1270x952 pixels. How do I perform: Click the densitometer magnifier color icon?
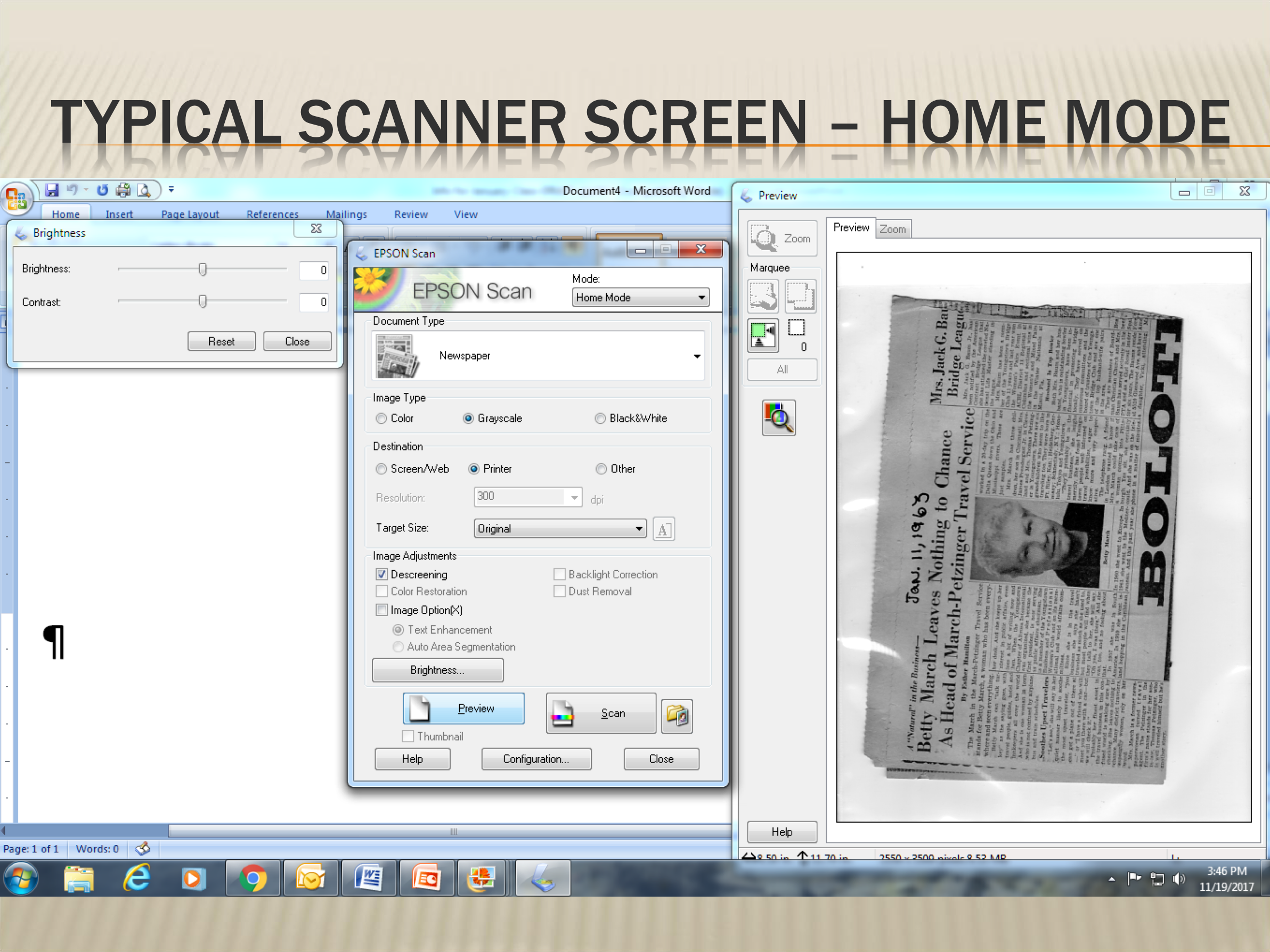[x=778, y=418]
